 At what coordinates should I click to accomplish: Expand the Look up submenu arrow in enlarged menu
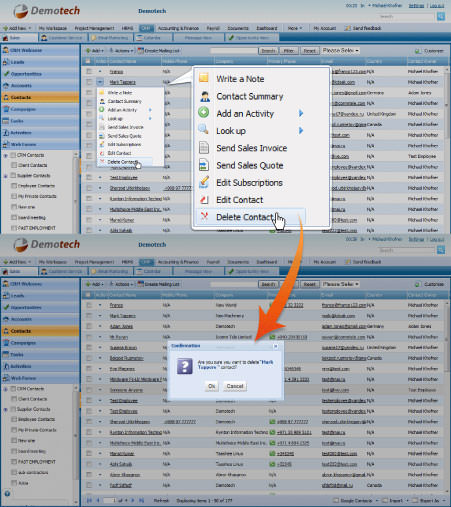[x=301, y=130]
